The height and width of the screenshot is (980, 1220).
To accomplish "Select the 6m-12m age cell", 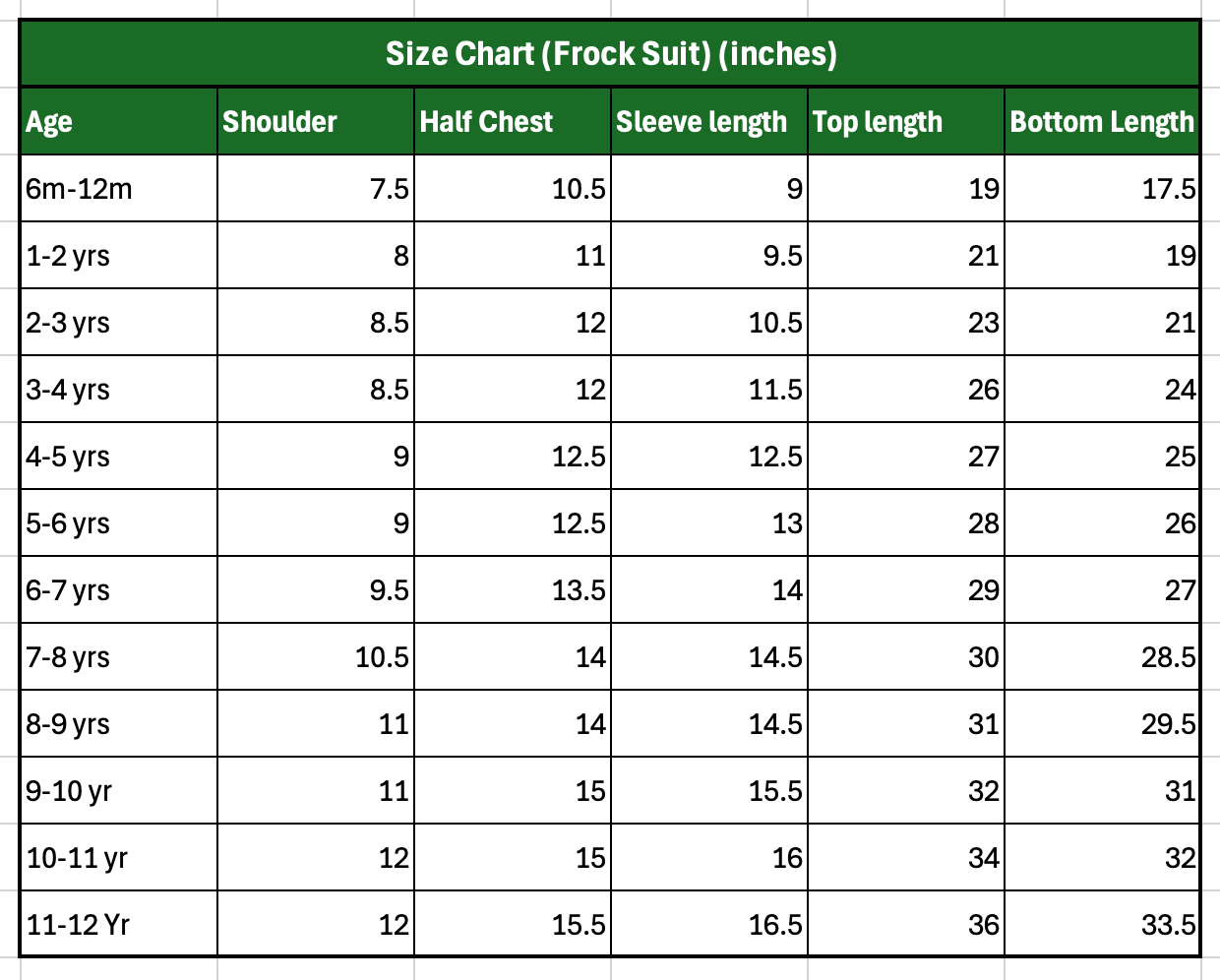I will coord(118,188).
